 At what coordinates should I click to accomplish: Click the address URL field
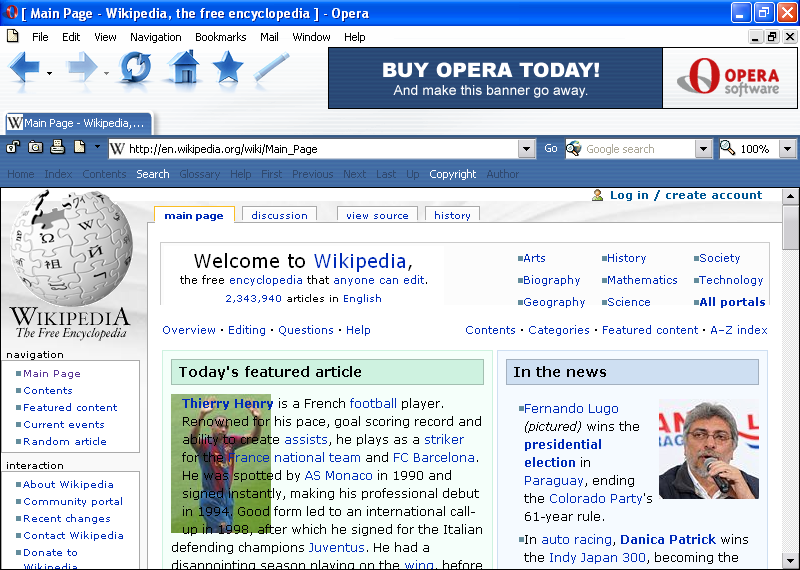coord(322,149)
